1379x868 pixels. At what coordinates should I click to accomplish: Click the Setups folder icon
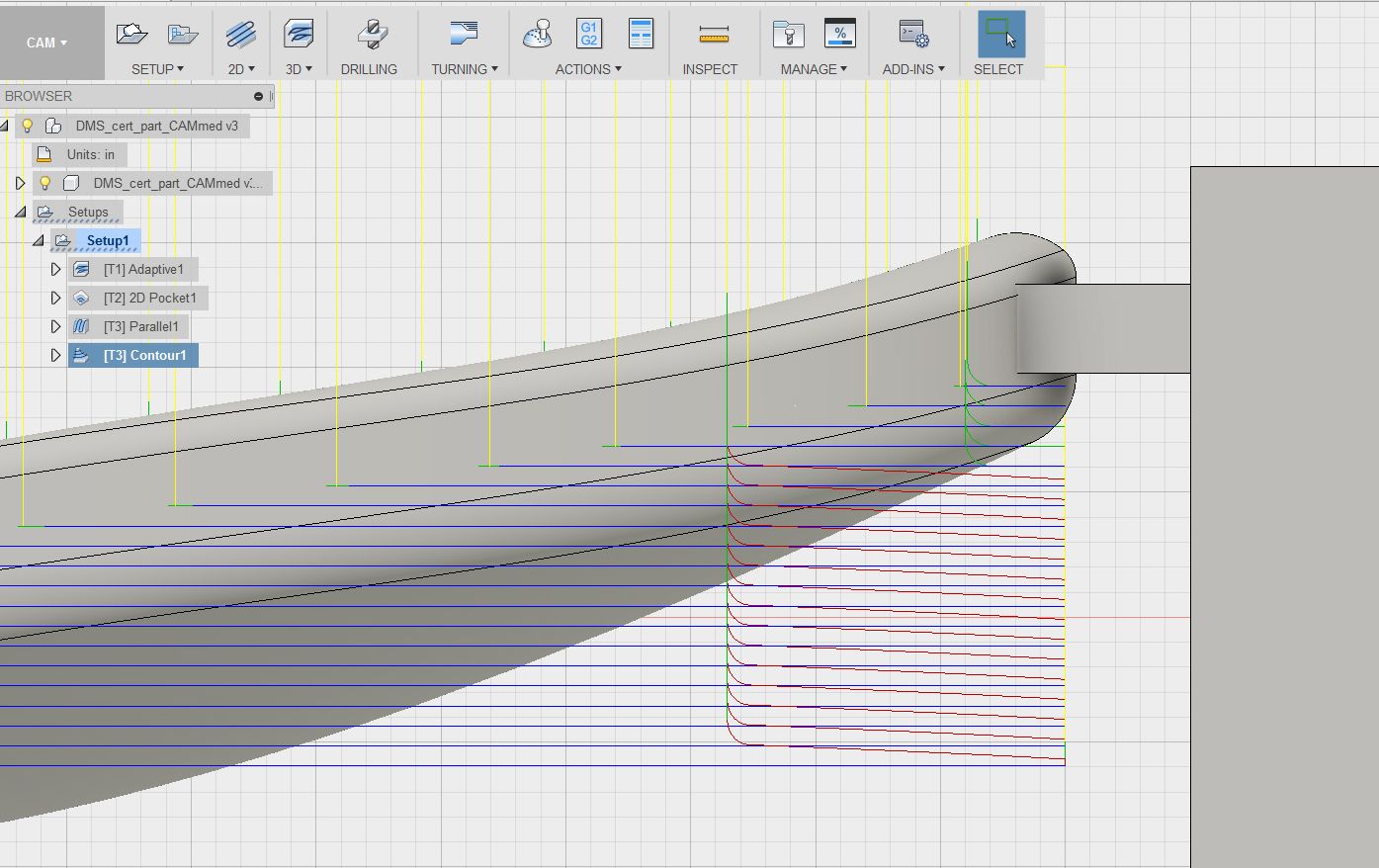coord(44,211)
